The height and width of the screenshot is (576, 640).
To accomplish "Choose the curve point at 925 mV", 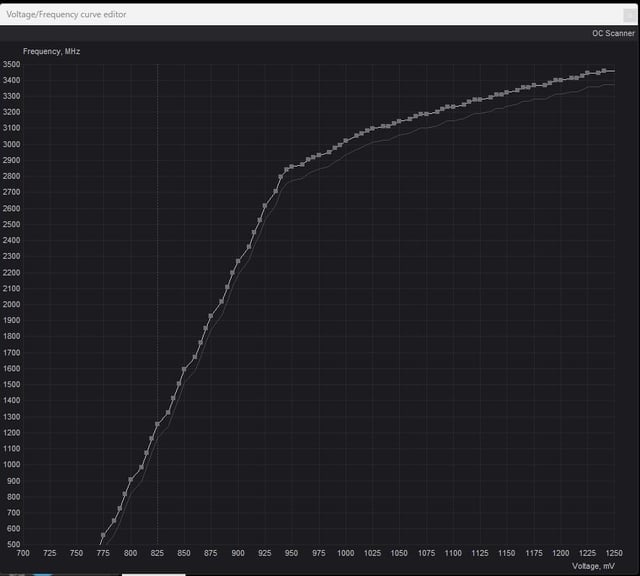I will [265, 206].
